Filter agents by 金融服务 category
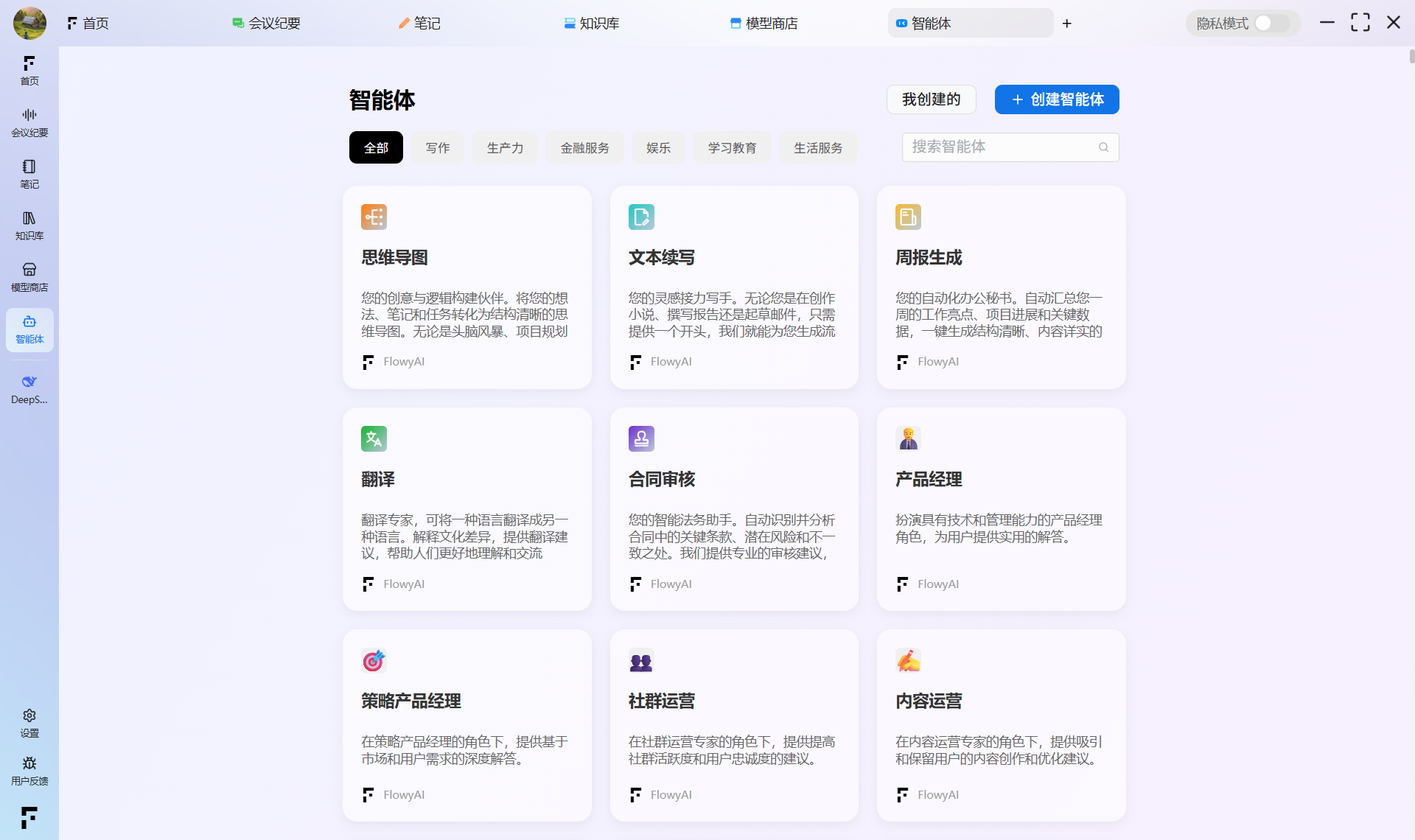This screenshot has width=1415, height=840. (584, 147)
